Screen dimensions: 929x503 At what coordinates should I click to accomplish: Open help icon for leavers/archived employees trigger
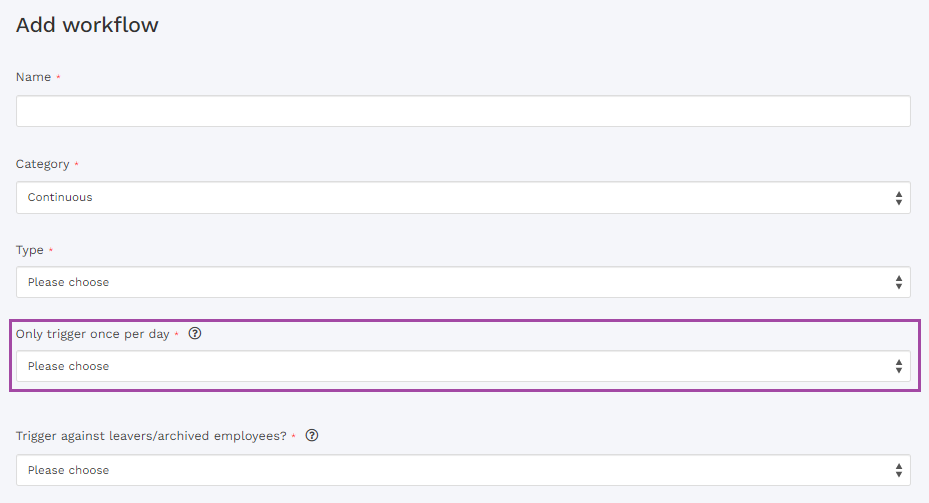tap(312, 436)
